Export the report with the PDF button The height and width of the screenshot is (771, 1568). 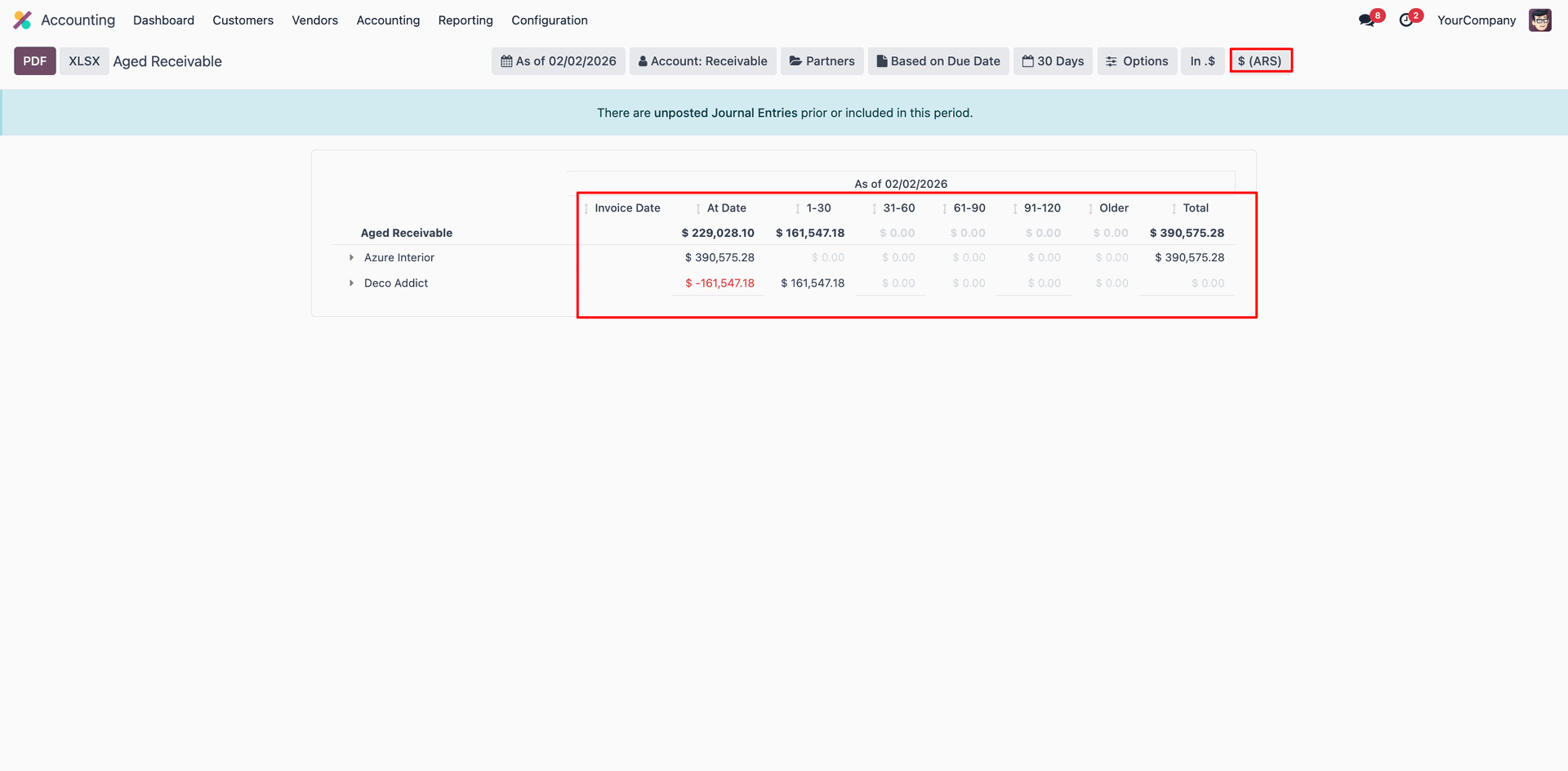point(35,61)
